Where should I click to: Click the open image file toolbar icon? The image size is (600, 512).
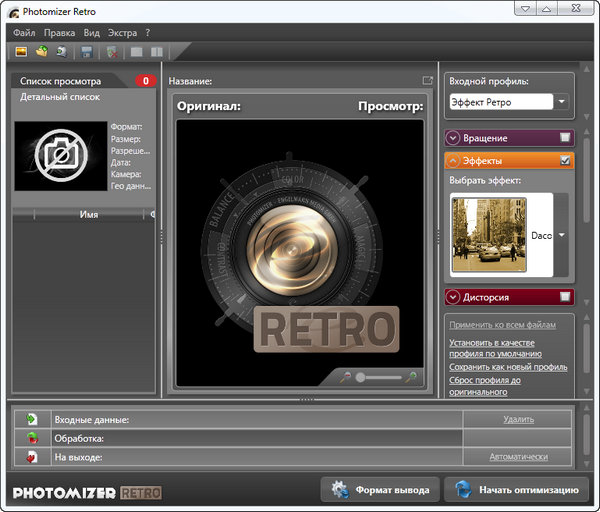(20, 51)
